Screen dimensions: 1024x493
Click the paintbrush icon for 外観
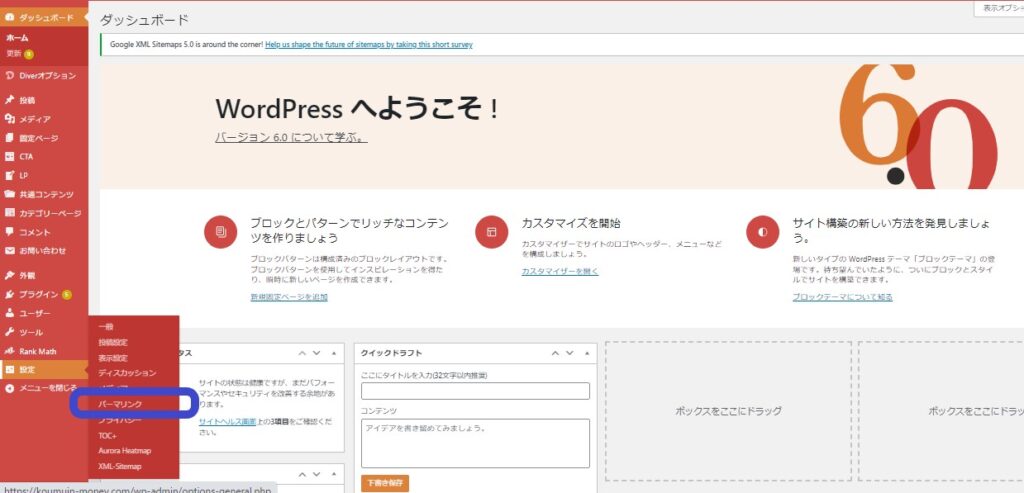(9, 276)
